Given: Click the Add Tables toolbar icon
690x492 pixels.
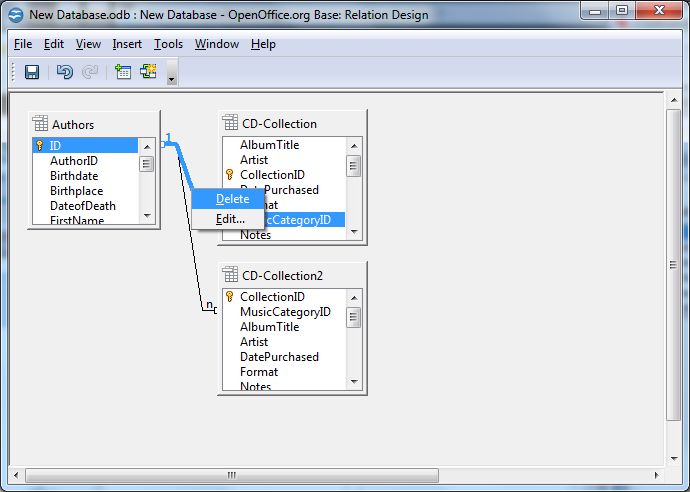Looking at the screenshot, I should [x=123, y=72].
